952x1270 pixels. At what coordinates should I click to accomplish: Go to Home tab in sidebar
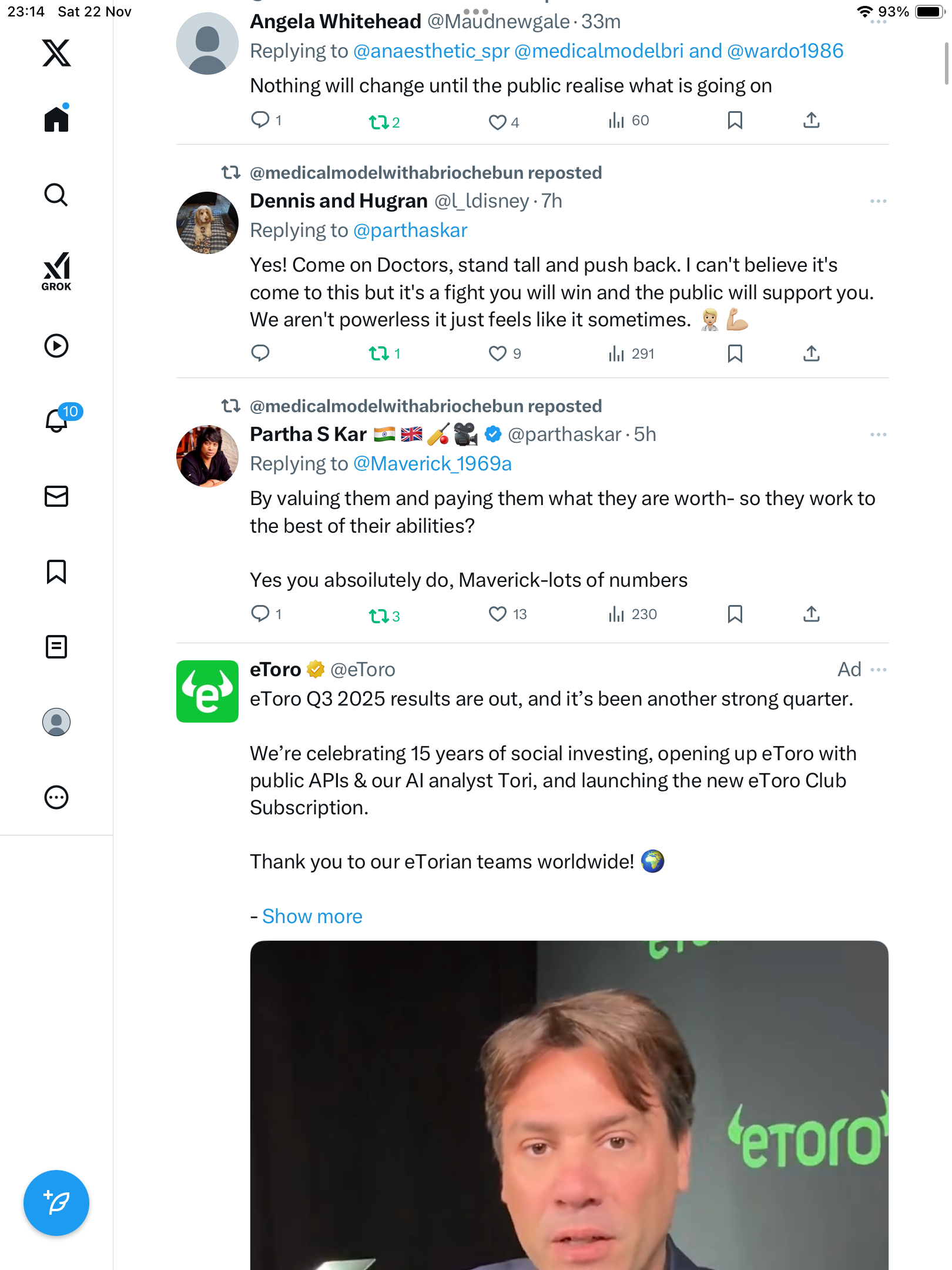point(56,119)
